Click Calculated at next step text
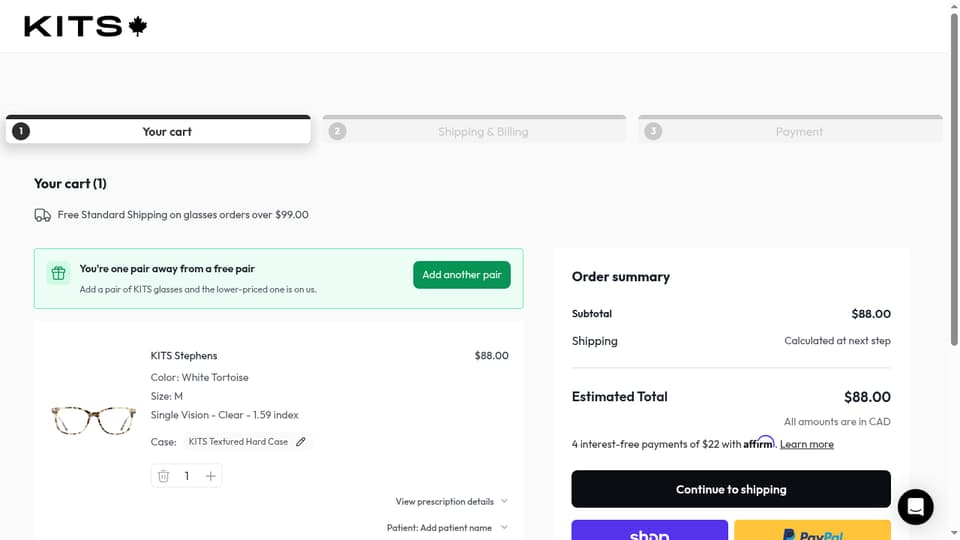Image resolution: width=960 pixels, height=540 pixels. pyautogui.click(x=838, y=340)
